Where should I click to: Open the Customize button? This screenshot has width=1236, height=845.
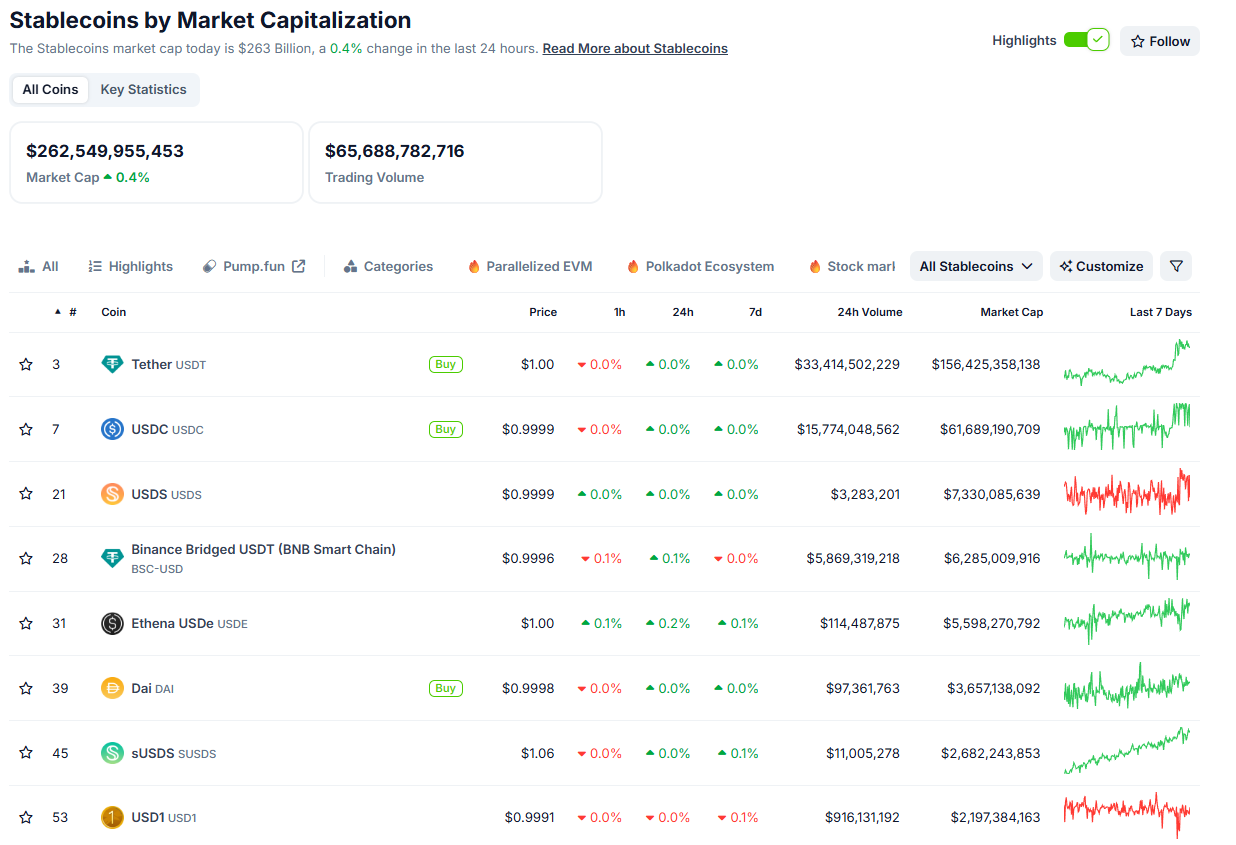click(1101, 266)
